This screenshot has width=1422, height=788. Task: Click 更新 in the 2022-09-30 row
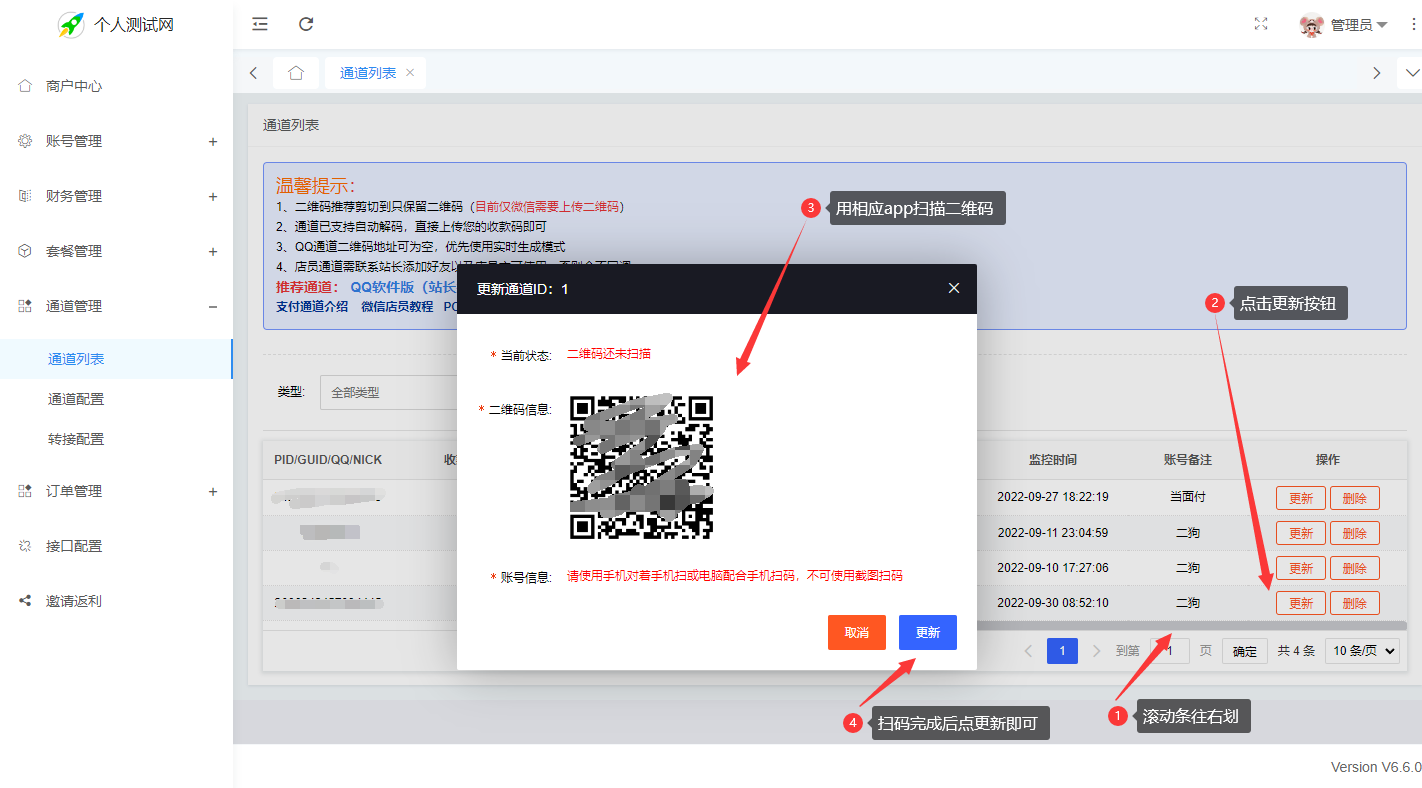(1301, 603)
